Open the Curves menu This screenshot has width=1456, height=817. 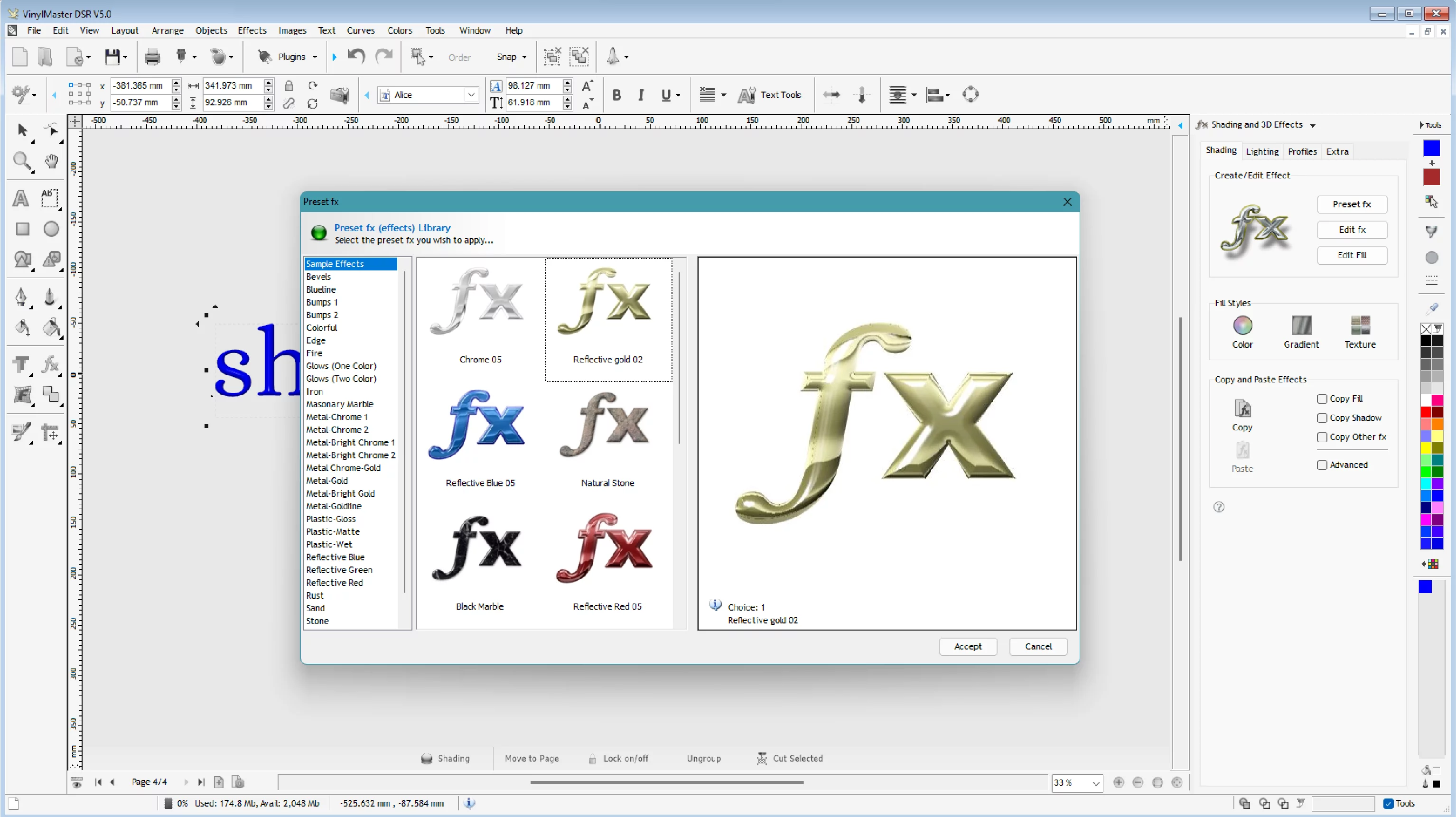[361, 30]
